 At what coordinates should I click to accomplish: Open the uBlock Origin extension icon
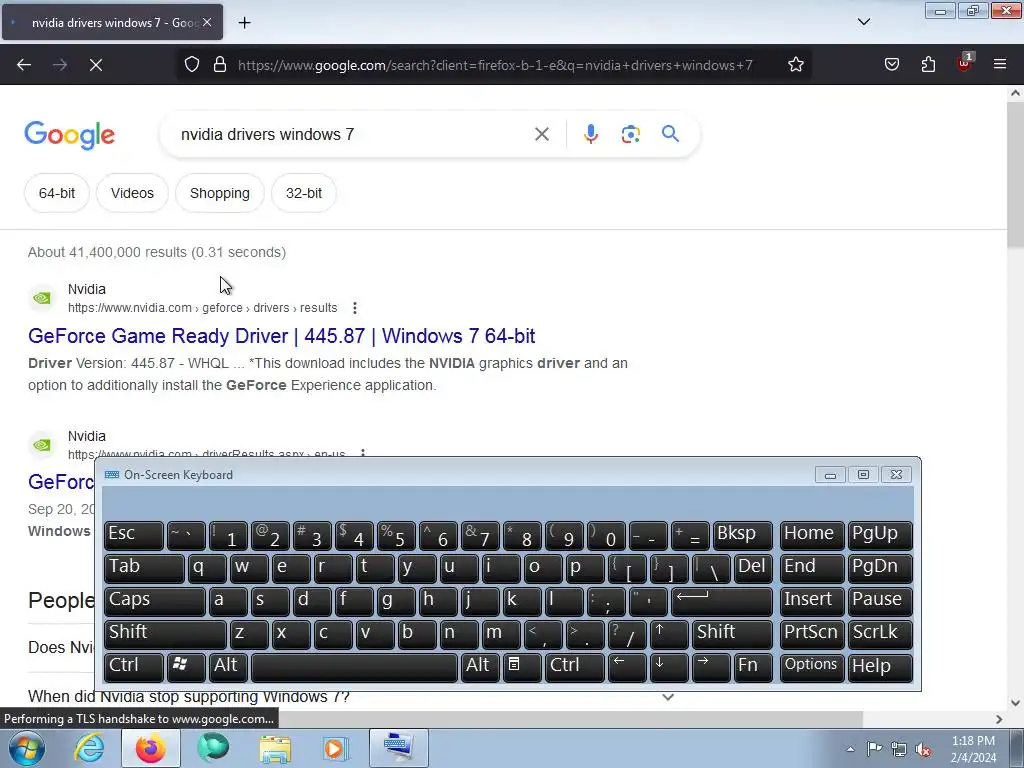tap(964, 63)
